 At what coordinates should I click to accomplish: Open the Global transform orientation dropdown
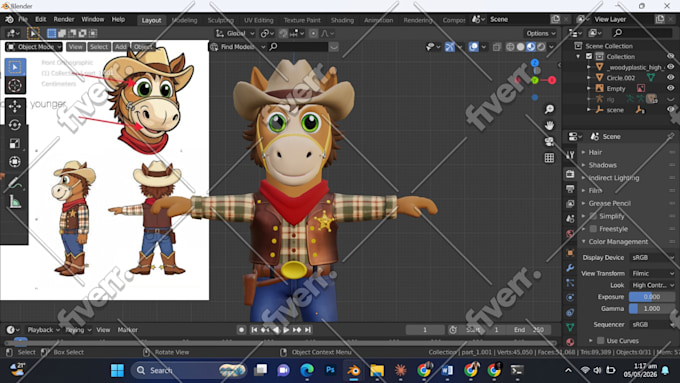pyautogui.click(x=235, y=33)
